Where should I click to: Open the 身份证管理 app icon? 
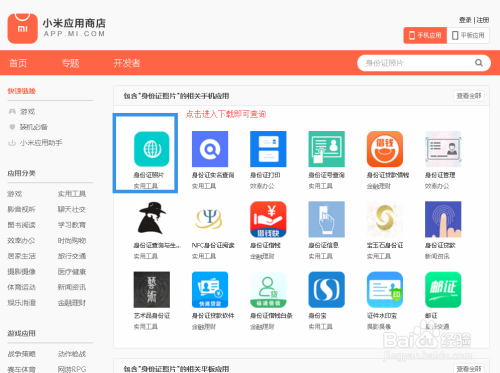click(443, 149)
